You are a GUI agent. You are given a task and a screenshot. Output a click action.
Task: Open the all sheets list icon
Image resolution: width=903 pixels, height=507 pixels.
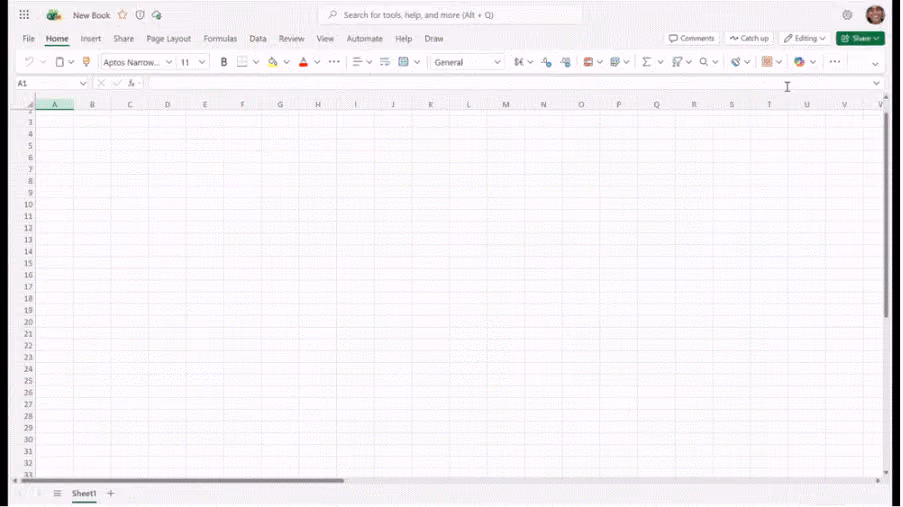(x=57, y=493)
